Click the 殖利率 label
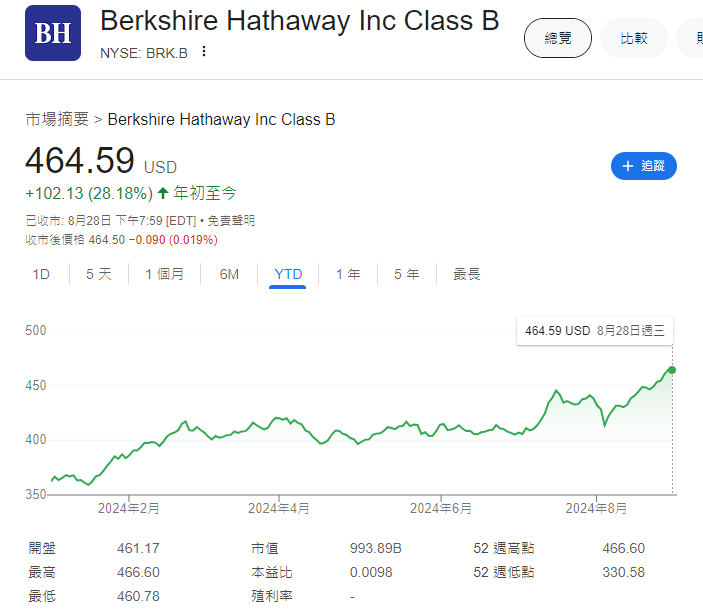 coord(272,596)
